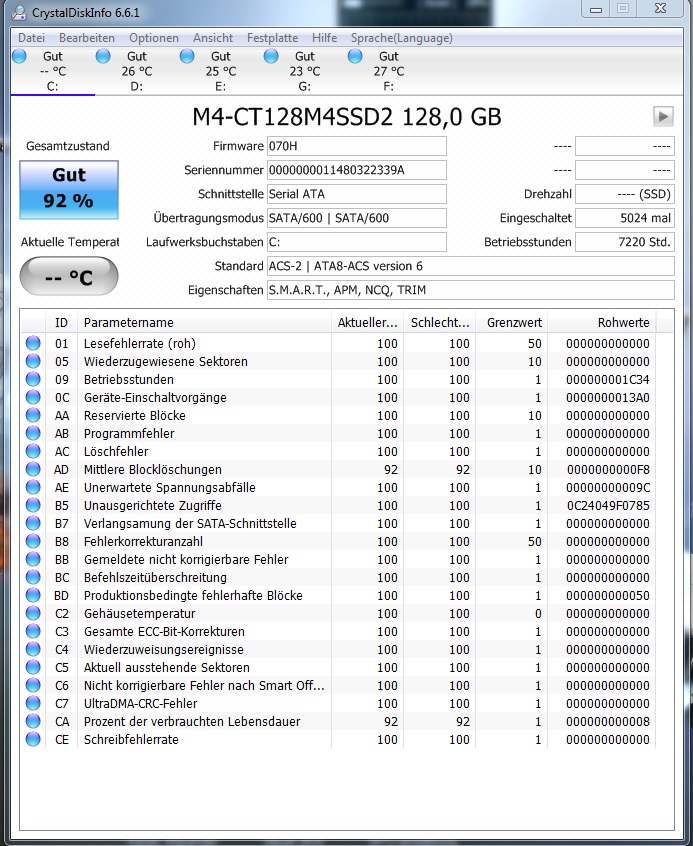
Task: Click the Gut 92 % health status button
Action: coord(69,190)
